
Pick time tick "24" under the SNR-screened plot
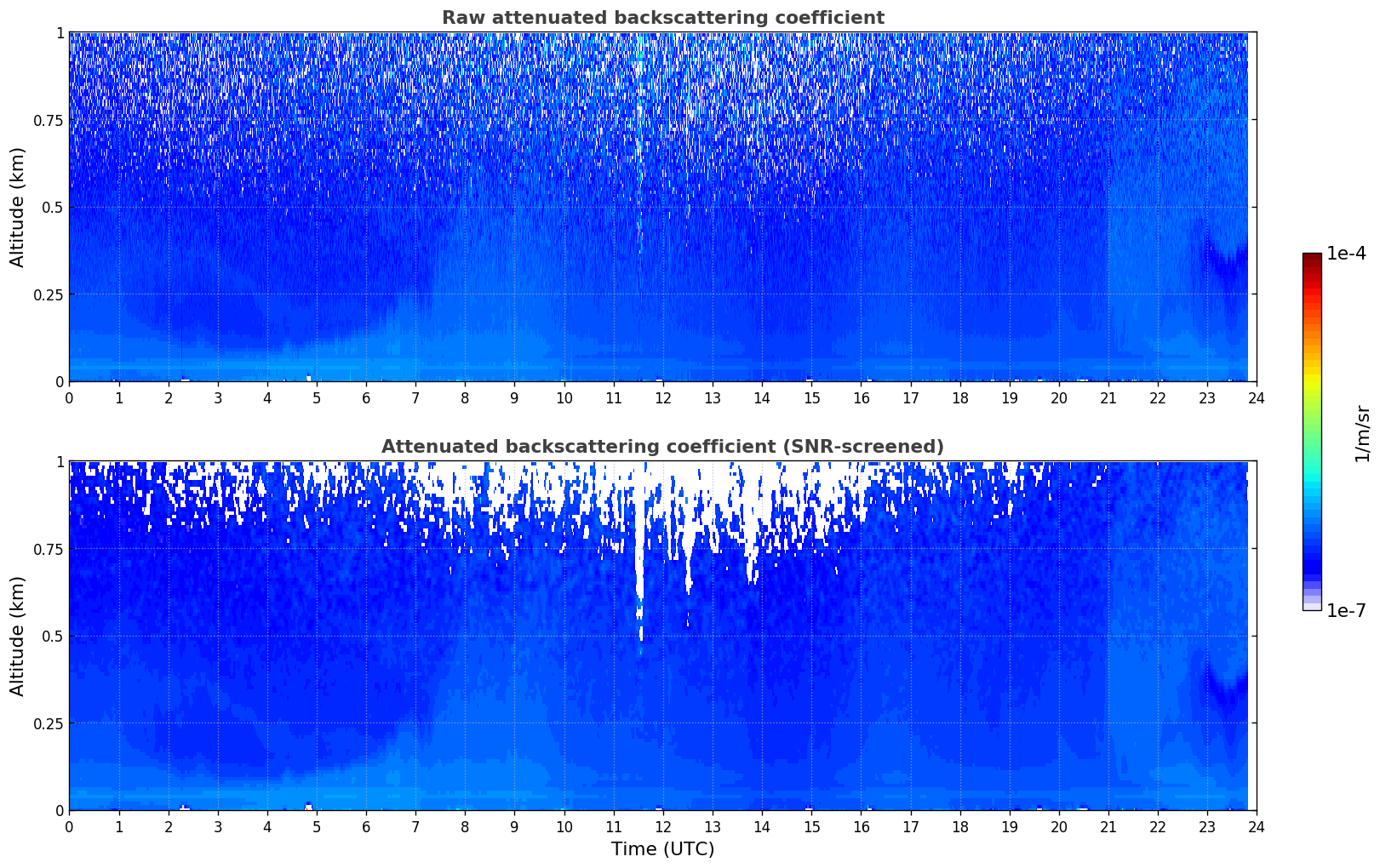1257,826
